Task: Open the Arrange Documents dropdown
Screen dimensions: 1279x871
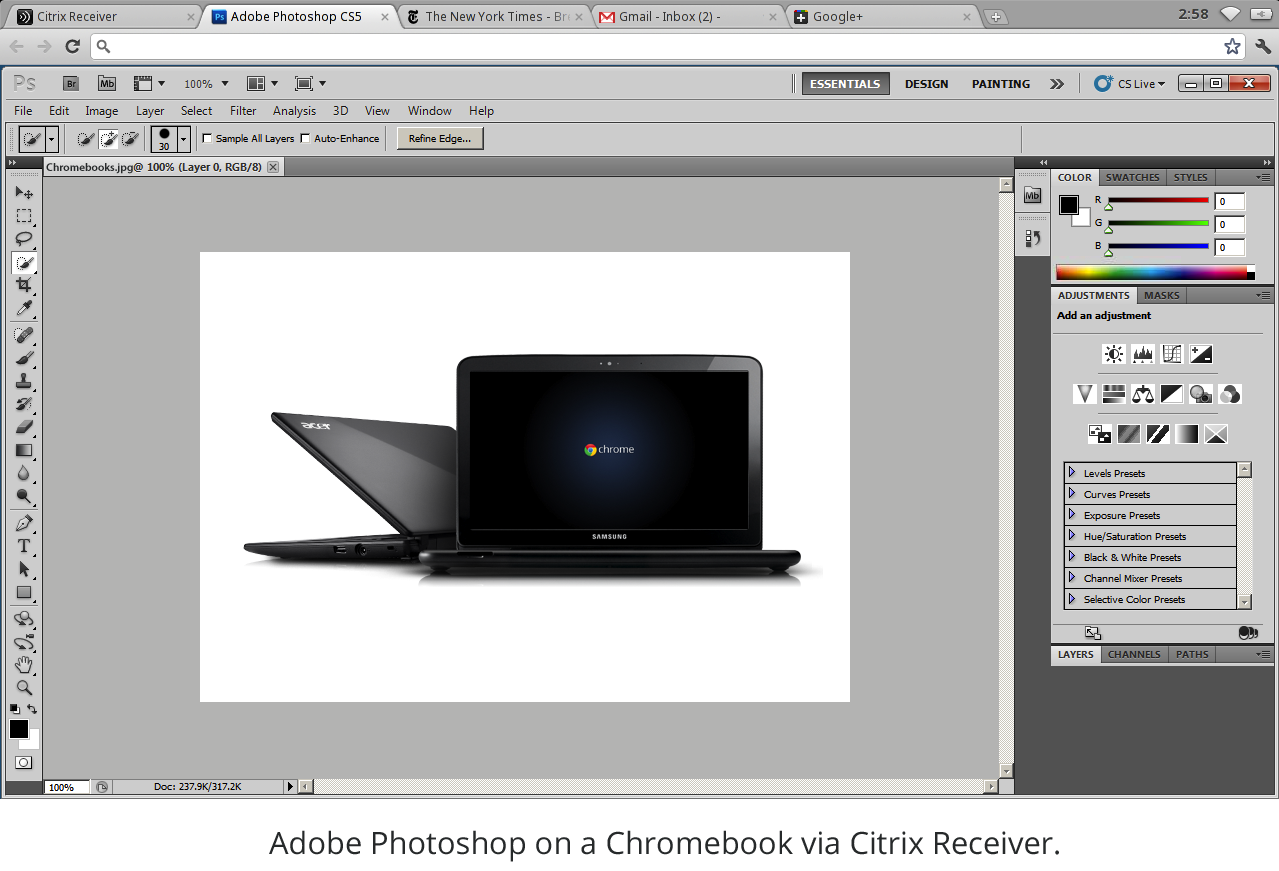Action: pos(262,84)
